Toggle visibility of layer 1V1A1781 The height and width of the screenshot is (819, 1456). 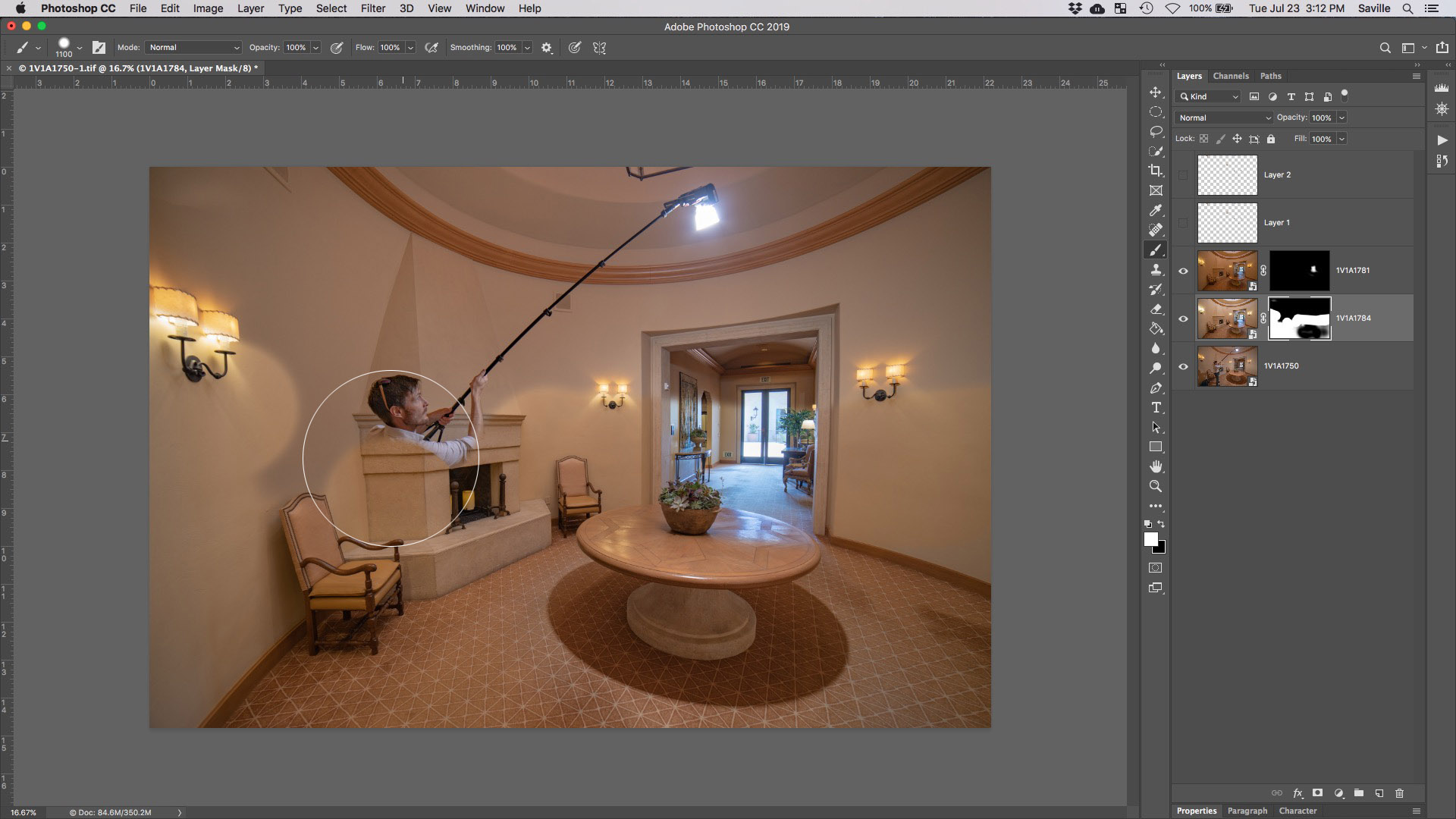click(x=1183, y=270)
